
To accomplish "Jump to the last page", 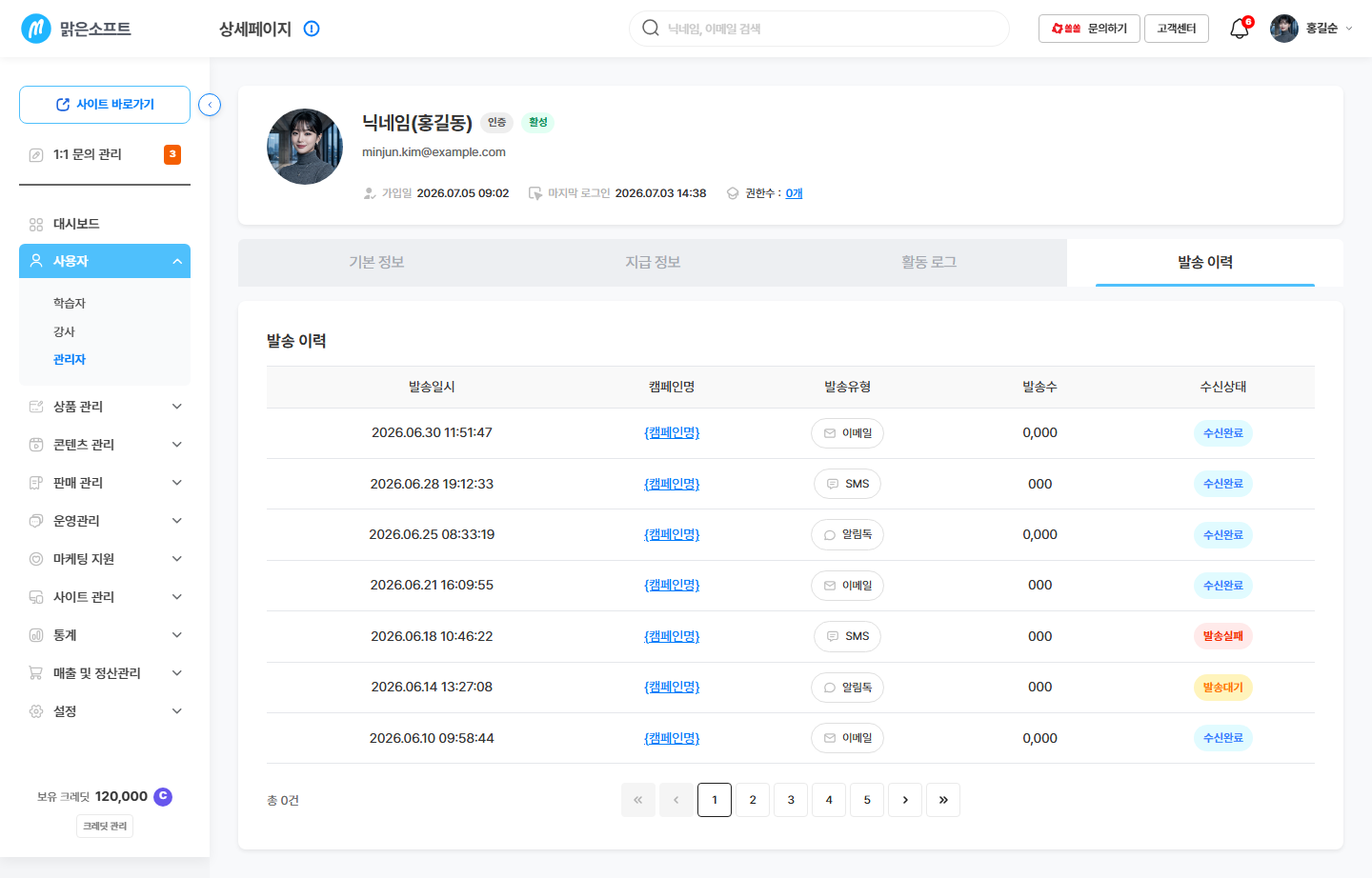I will coord(943,800).
